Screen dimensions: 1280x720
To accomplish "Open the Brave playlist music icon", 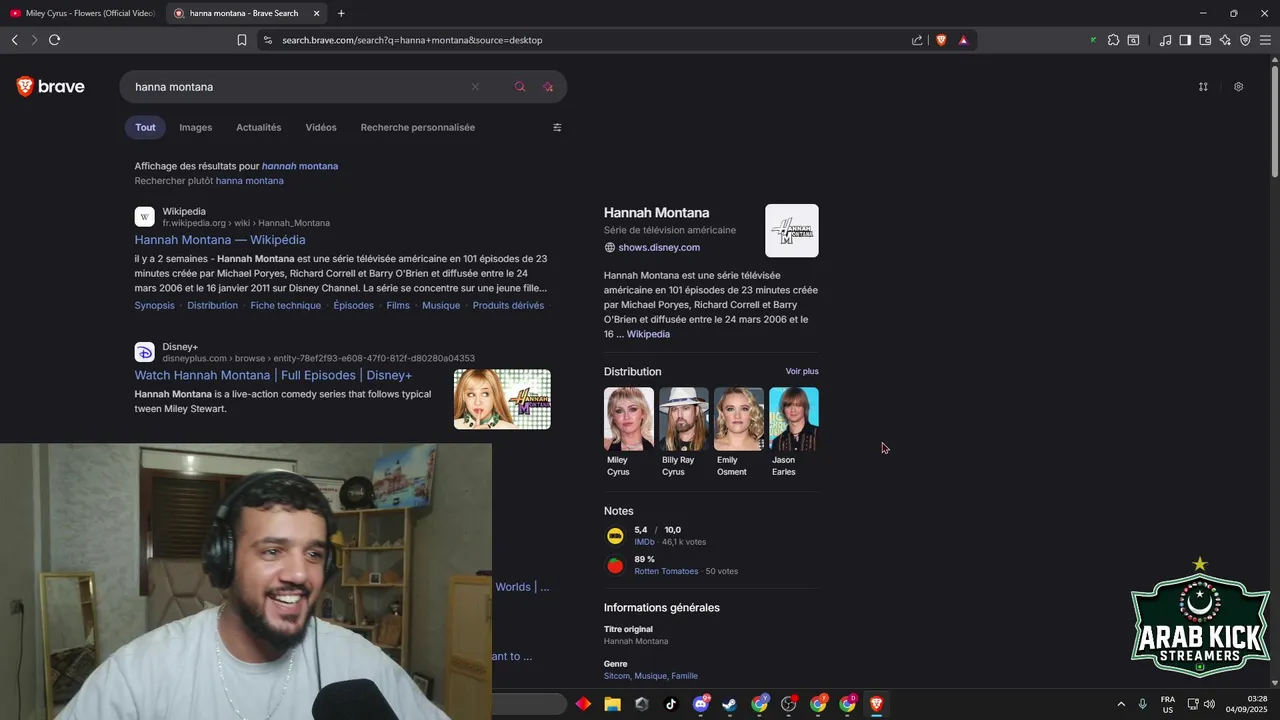I will pyautogui.click(x=1165, y=40).
